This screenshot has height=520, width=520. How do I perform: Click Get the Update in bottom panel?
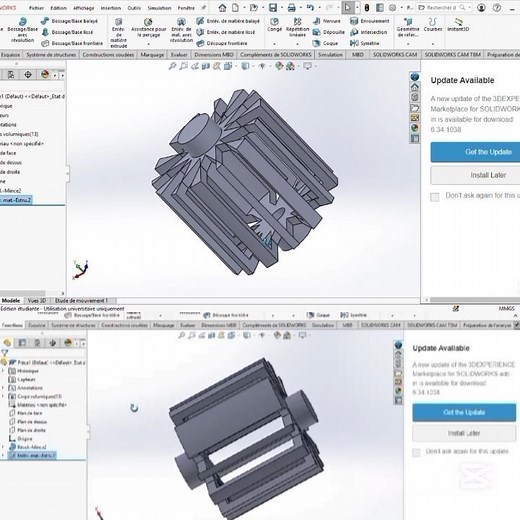pos(464,412)
